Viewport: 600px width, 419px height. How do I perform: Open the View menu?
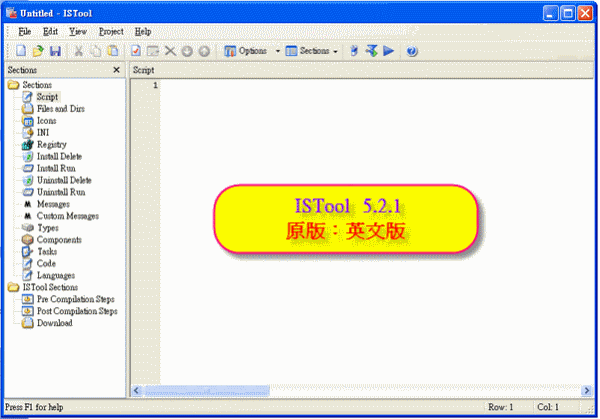(77, 32)
